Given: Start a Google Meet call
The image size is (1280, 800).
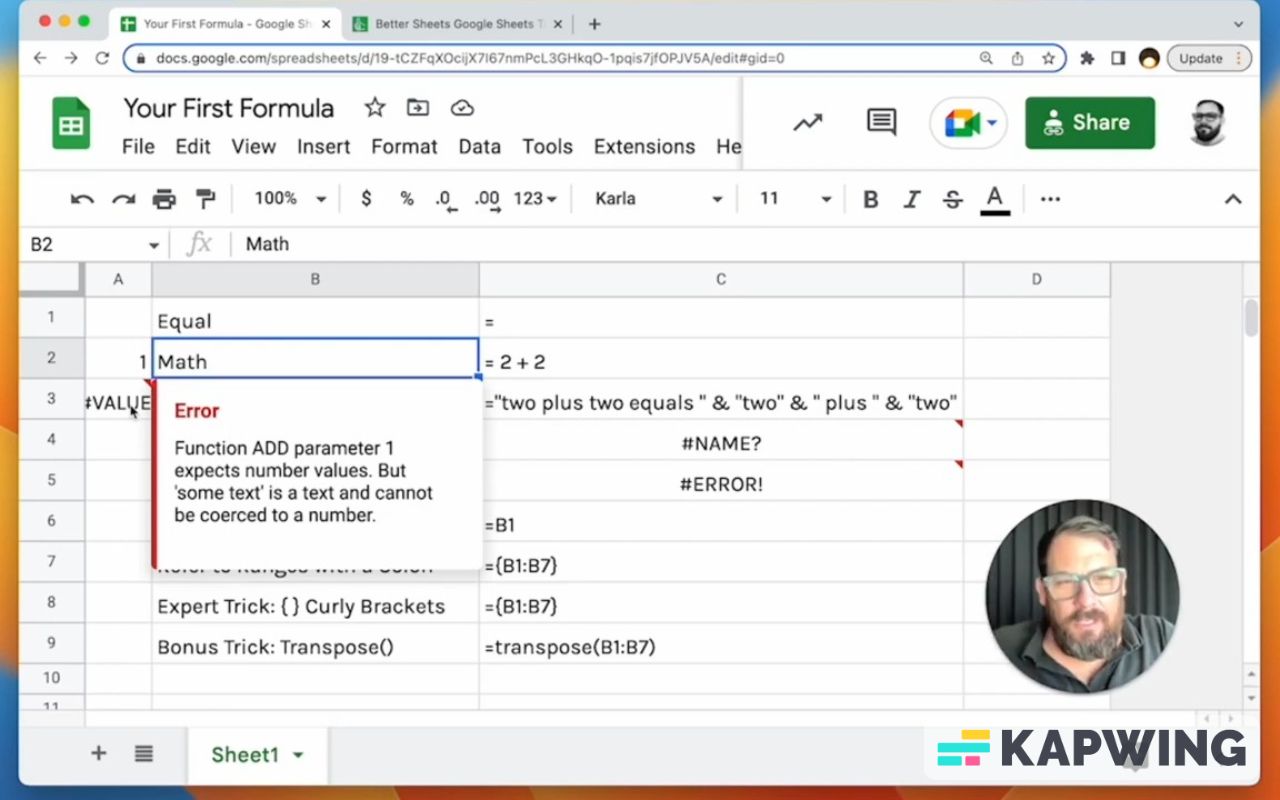Looking at the screenshot, I should point(961,123).
